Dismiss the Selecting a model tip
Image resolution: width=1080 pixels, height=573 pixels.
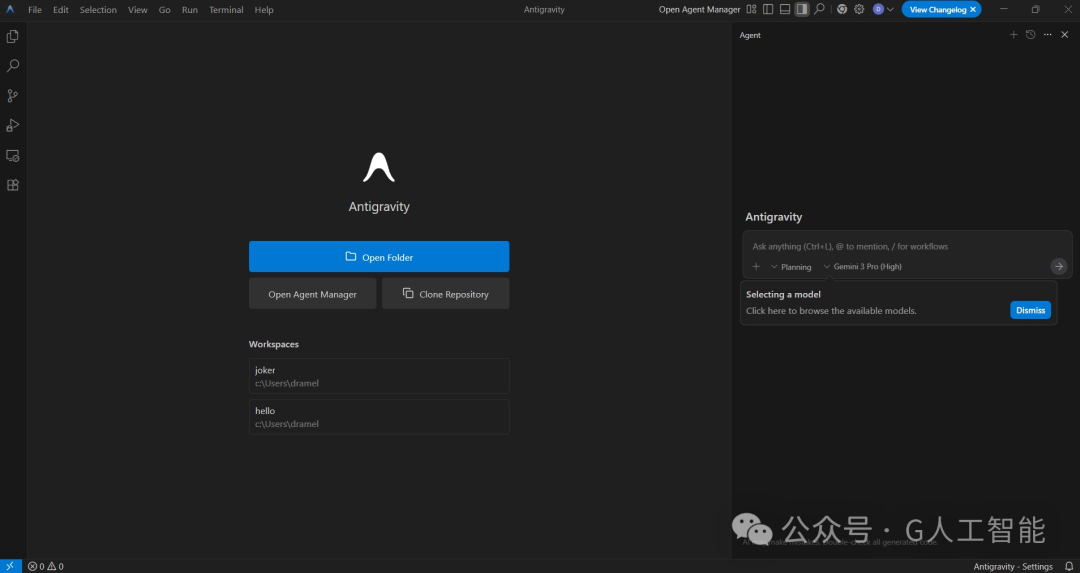(x=1030, y=310)
